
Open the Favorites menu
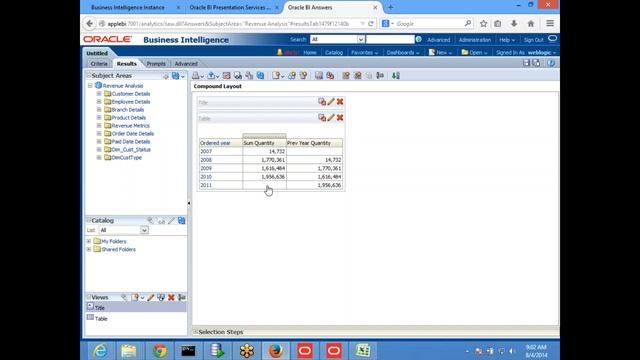tap(364, 53)
